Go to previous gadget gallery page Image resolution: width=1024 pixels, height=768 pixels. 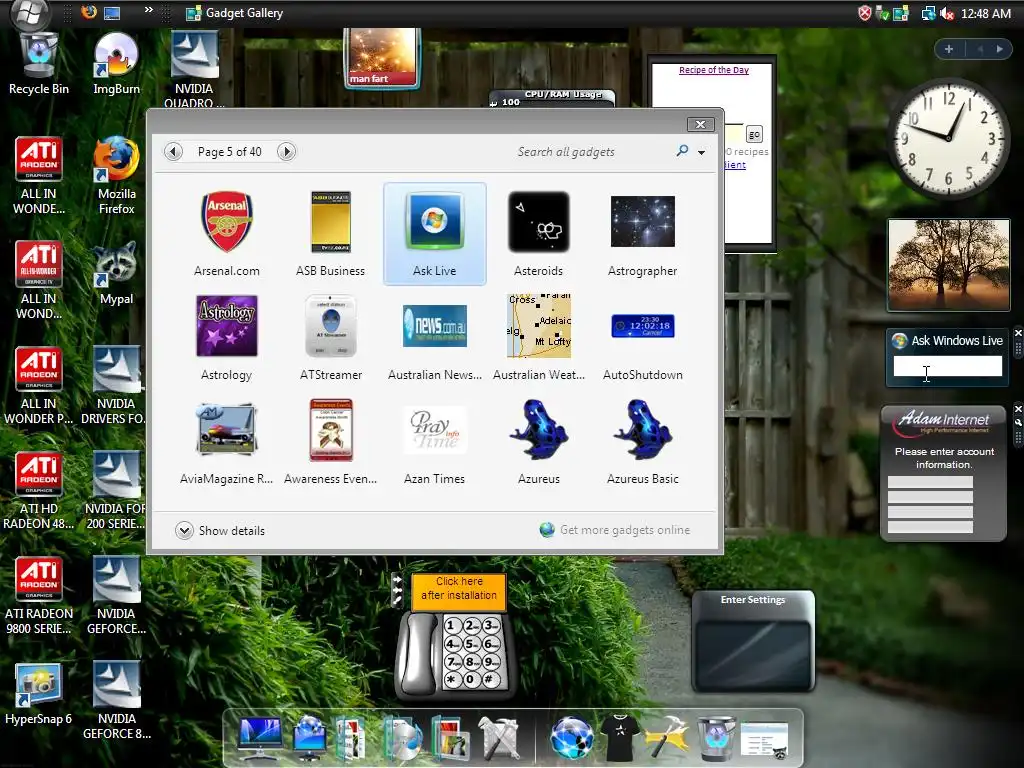[174, 152]
